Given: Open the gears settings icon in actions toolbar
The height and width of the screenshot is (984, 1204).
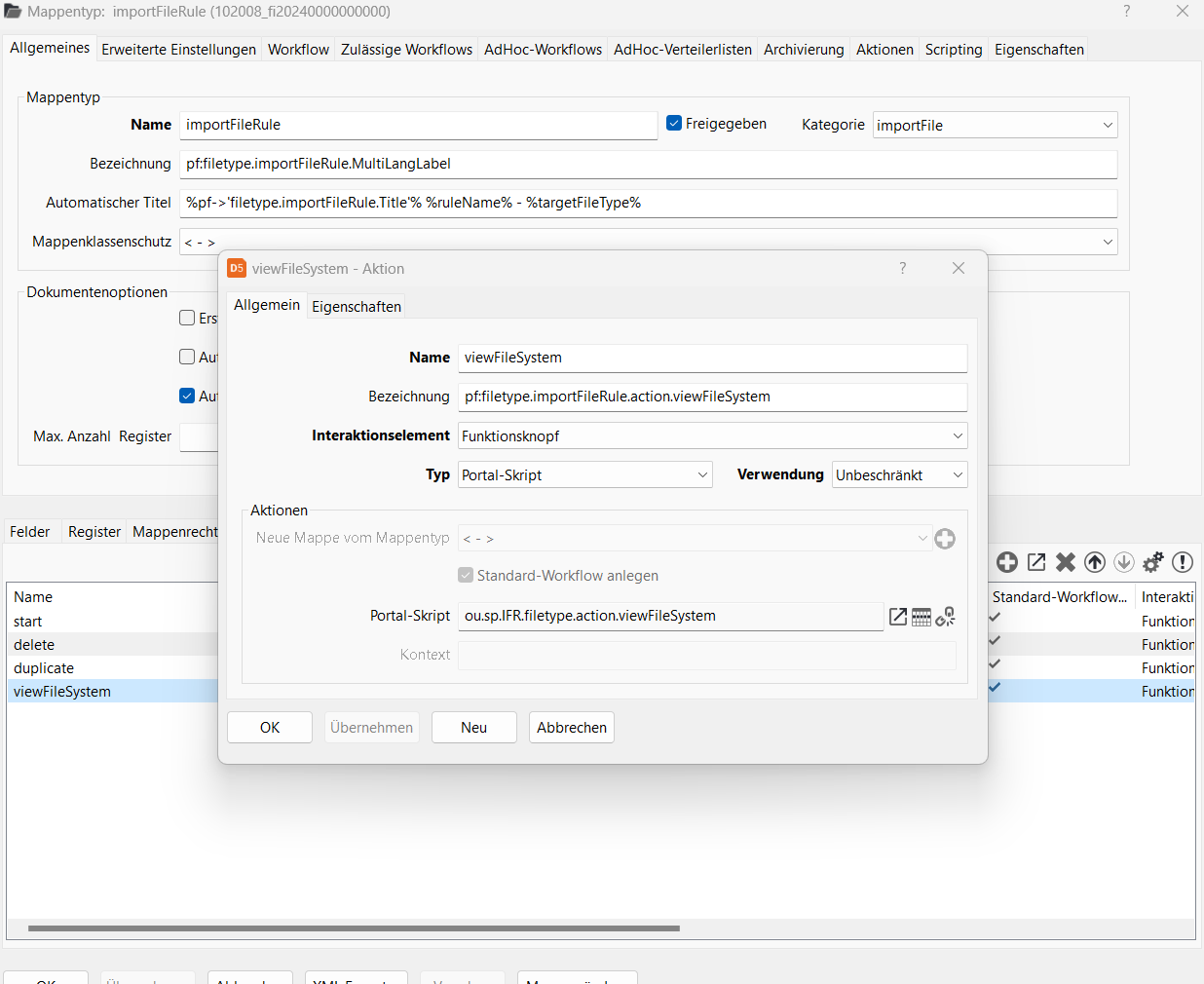Looking at the screenshot, I should click(1153, 562).
